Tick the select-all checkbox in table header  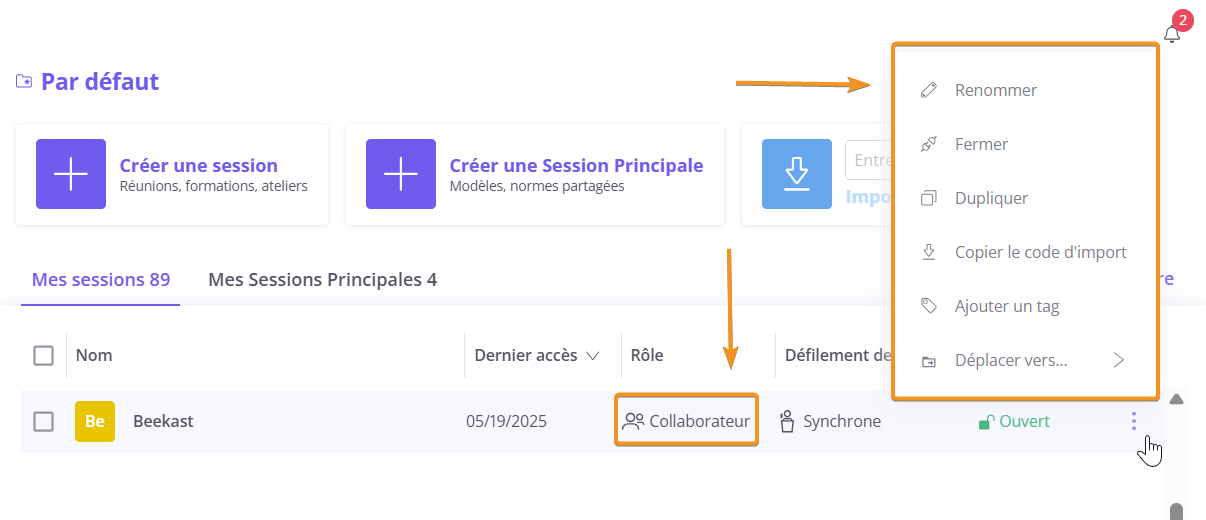point(43,355)
